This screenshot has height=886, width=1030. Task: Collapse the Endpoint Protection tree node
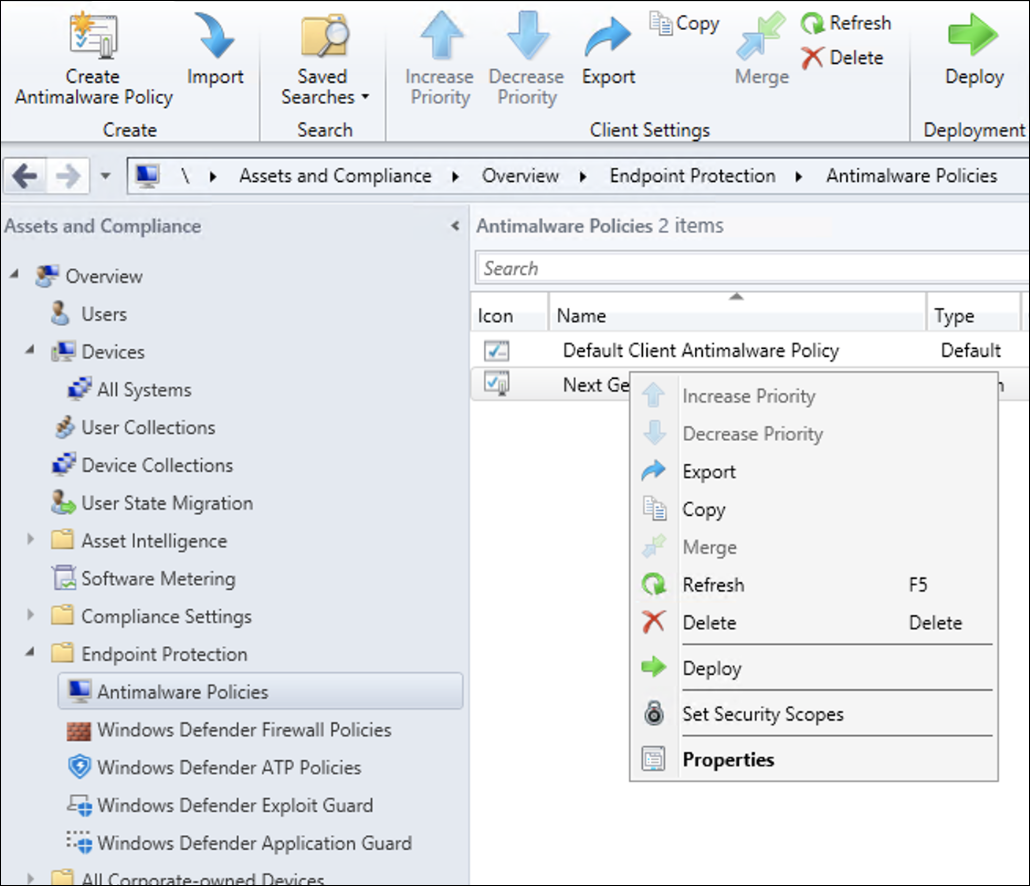point(31,653)
